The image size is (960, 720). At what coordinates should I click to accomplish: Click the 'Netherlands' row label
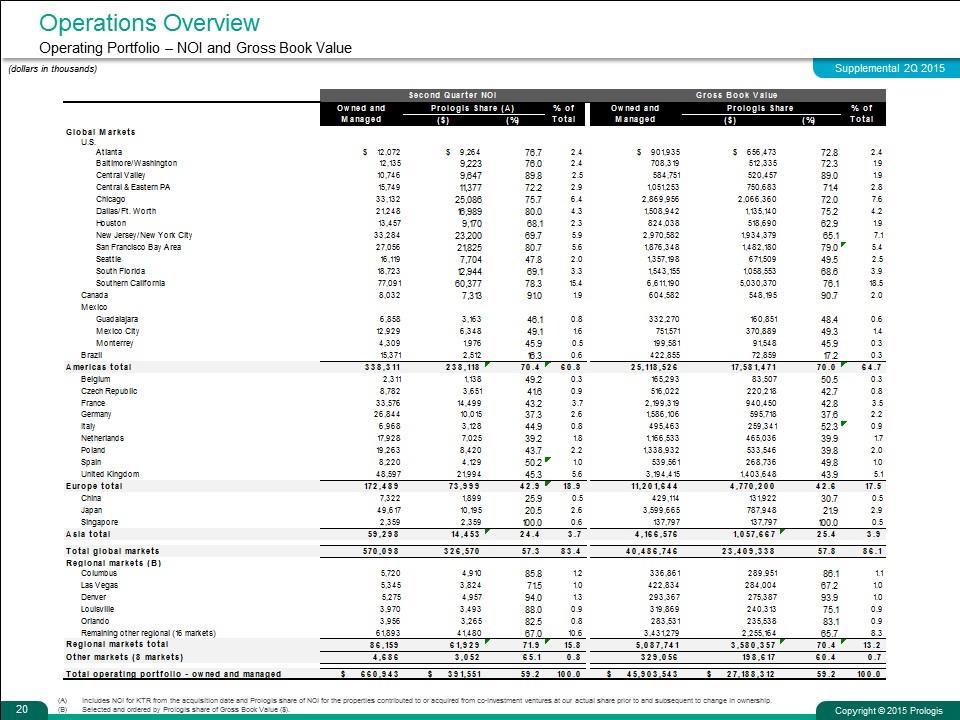click(102, 438)
